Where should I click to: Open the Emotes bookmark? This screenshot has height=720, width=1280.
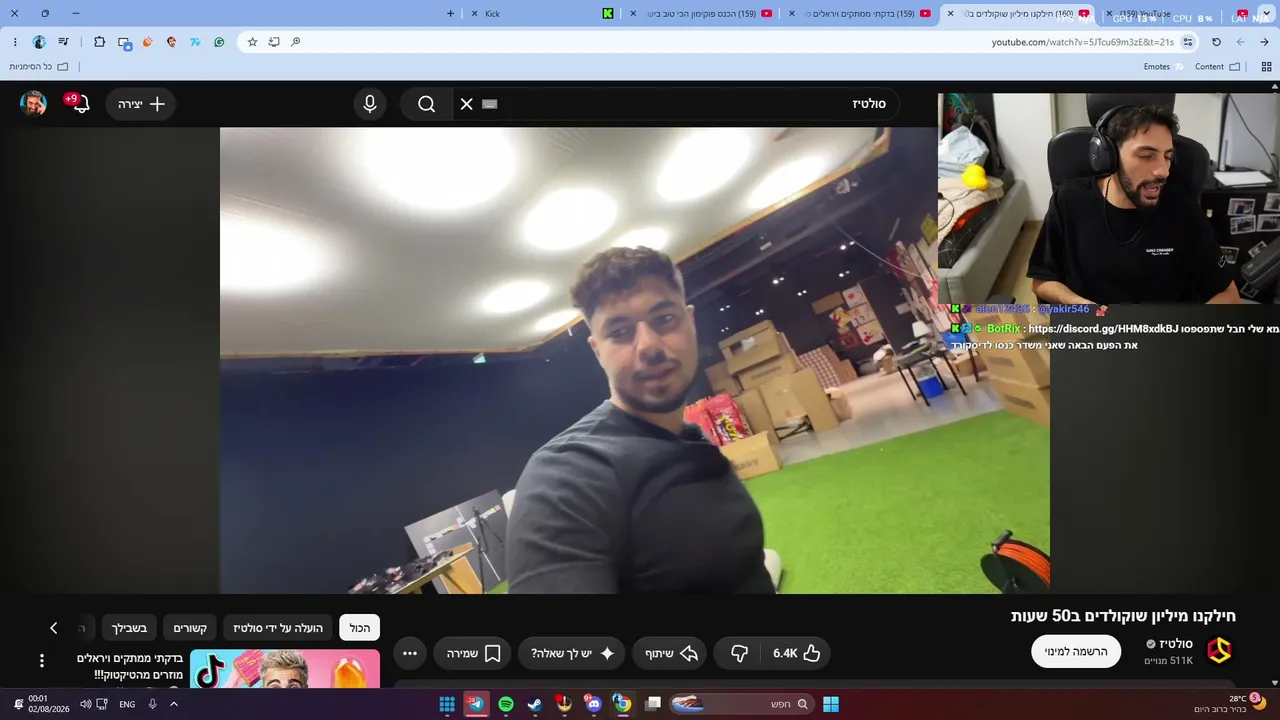tap(1163, 67)
